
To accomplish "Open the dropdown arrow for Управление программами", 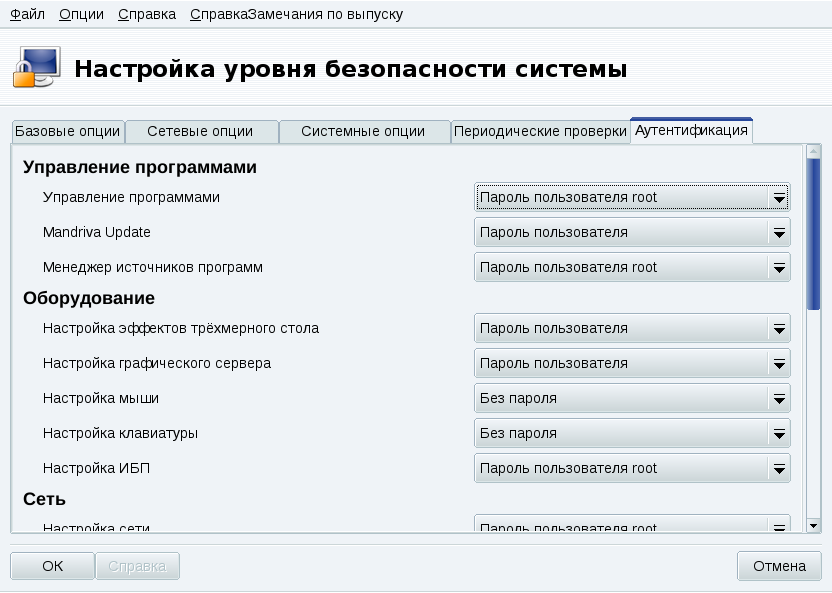I will [778, 197].
